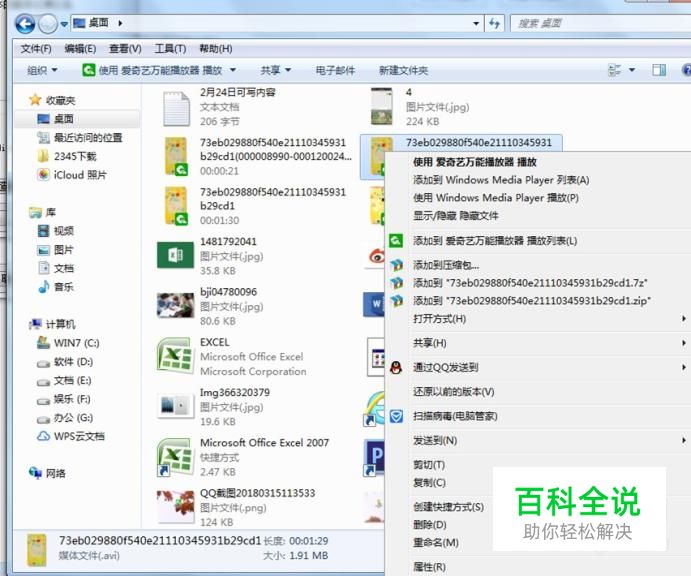
Task: Click the 爱奇艺 icon beside 添加到播放列表(L)
Action: (396, 241)
